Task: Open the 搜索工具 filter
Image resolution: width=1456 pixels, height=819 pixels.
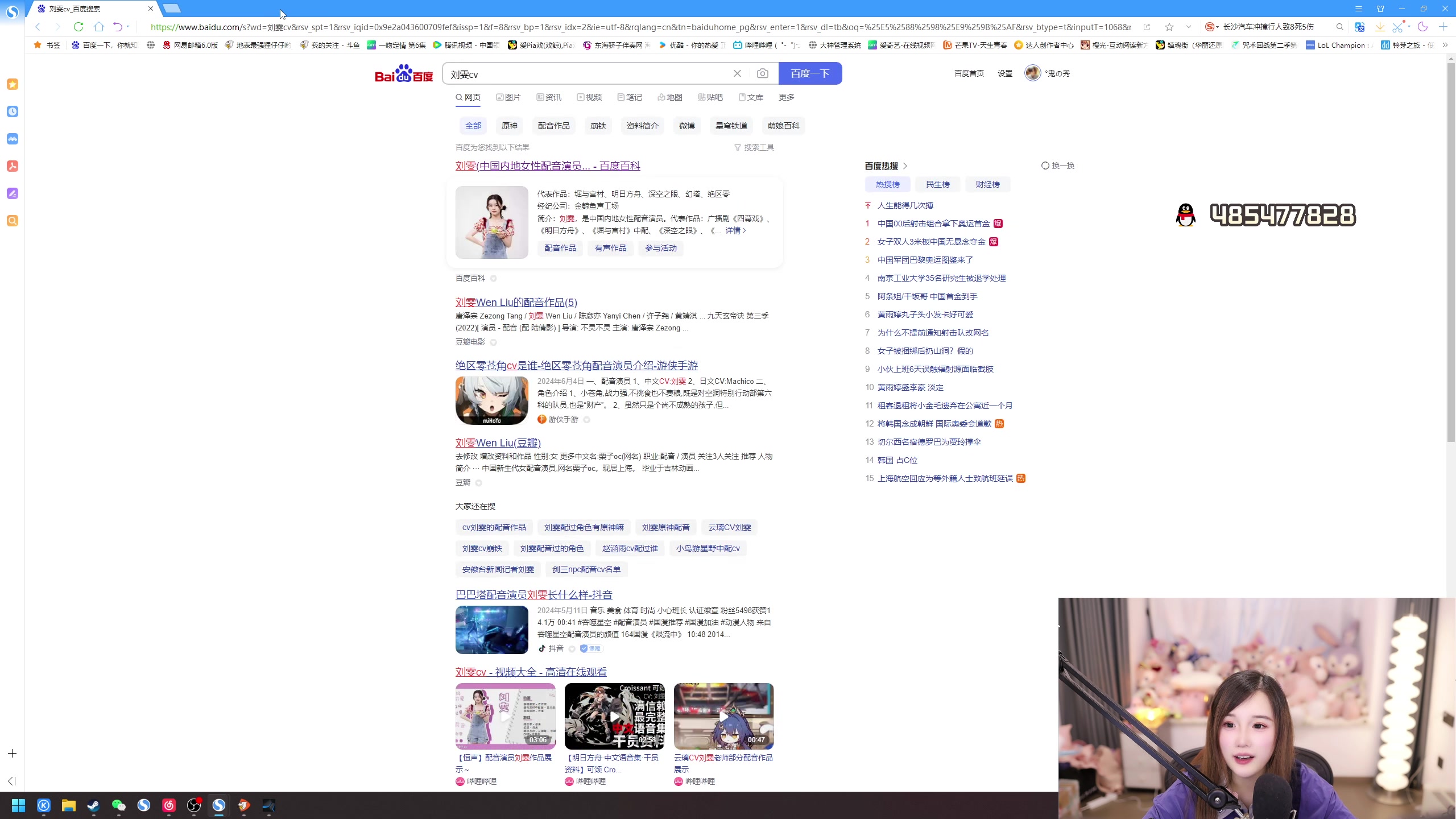Action: coord(754,147)
